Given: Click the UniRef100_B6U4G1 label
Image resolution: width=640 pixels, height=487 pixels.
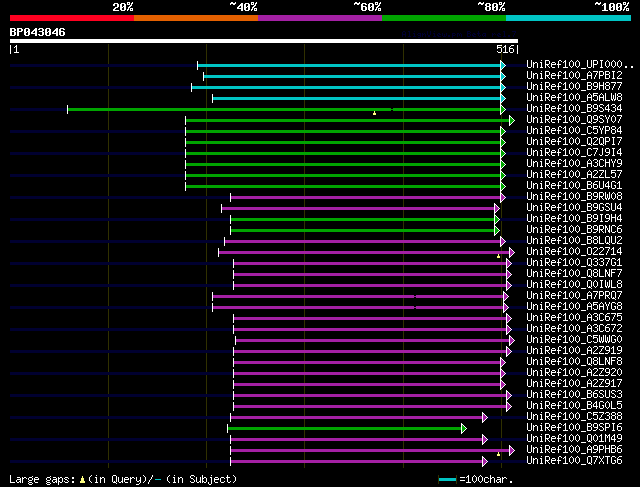Looking at the screenshot, I should pyautogui.click(x=574, y=186).
